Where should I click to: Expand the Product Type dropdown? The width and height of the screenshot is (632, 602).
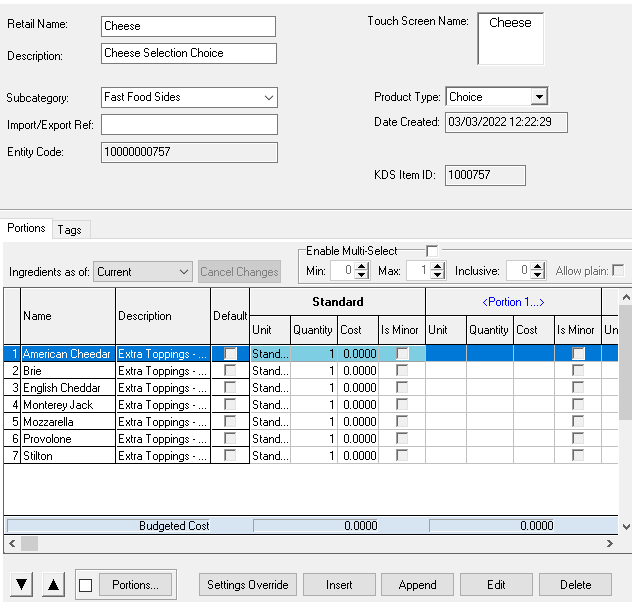[x=539, y=97]
